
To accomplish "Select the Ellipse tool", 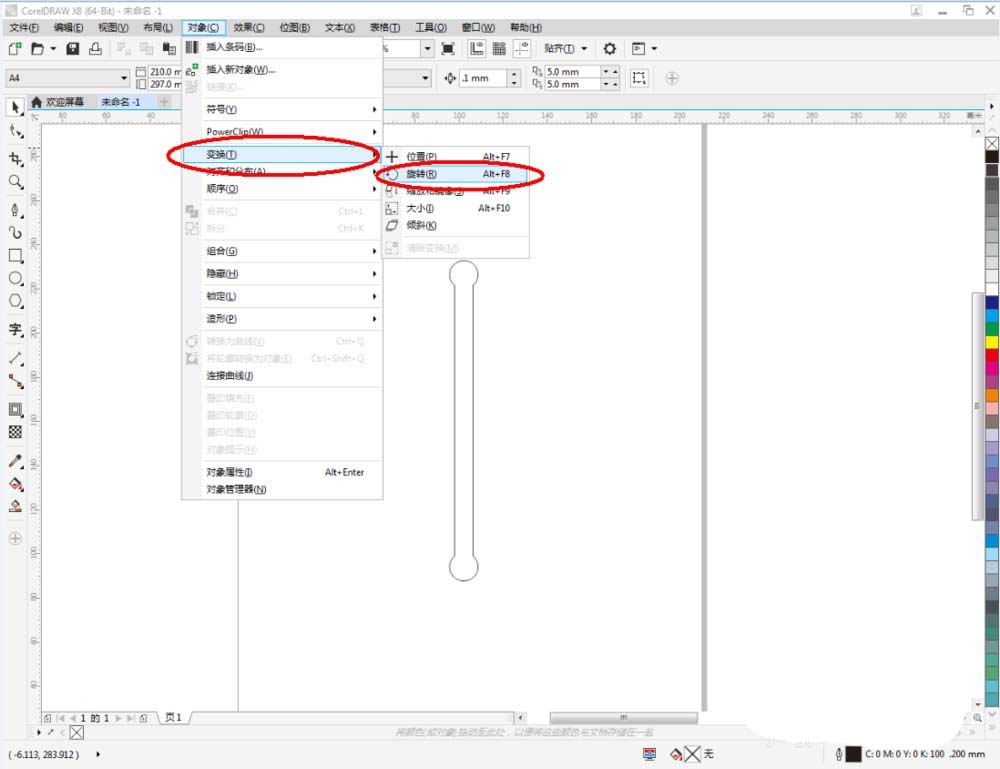I will click(15, 278).
